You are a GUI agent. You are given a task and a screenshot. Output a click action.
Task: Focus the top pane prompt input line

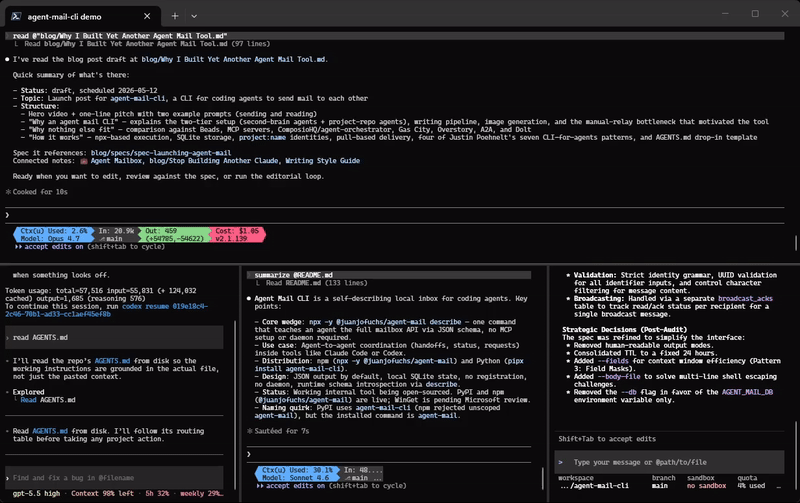tap(394, 215)
